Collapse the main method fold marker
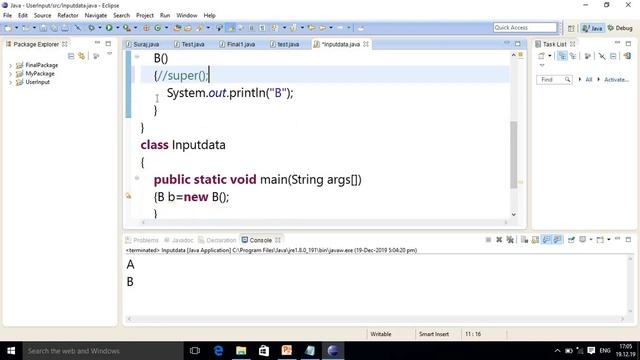640x360 pixels. click(137, 178)
